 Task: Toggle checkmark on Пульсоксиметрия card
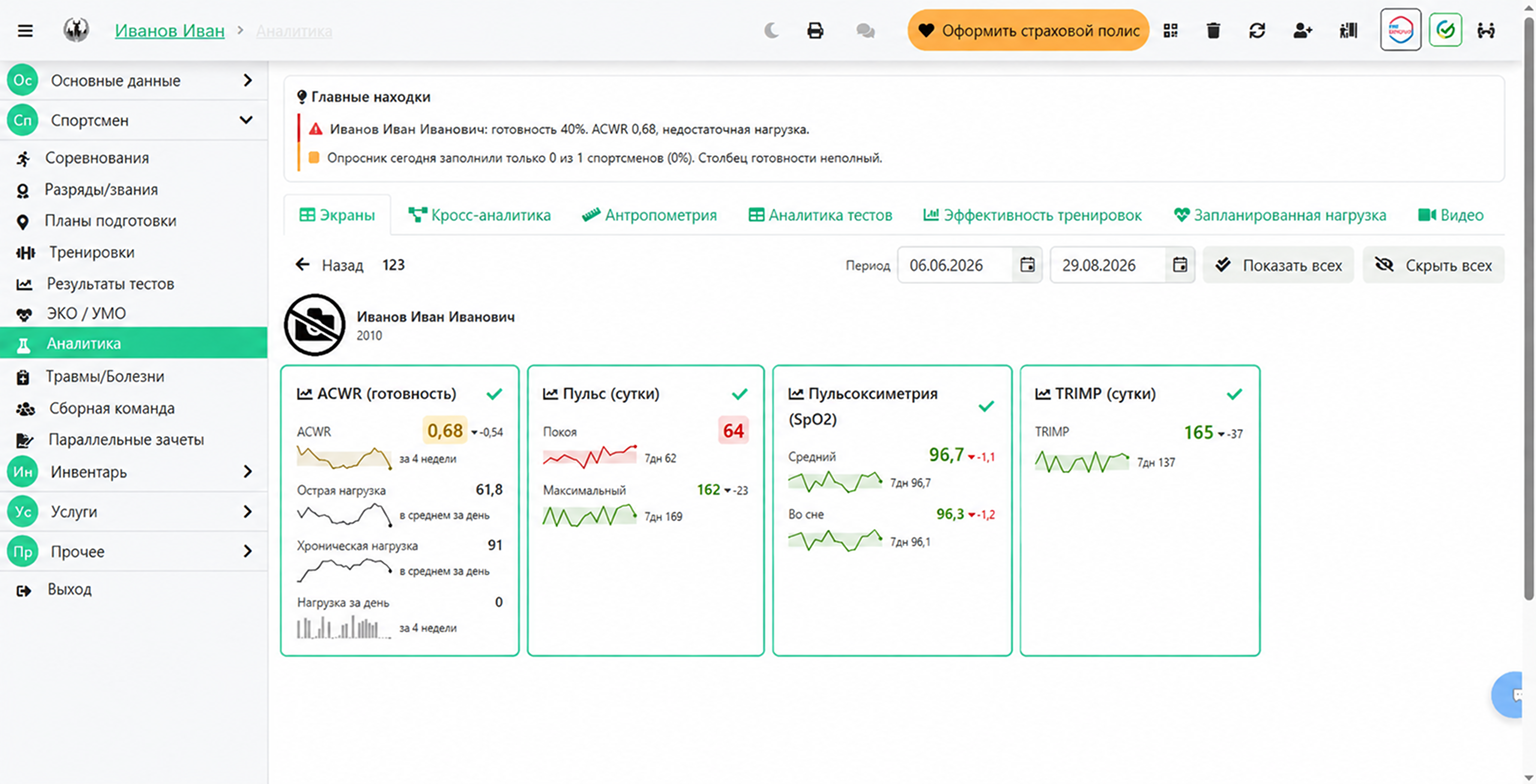[986, 406]
